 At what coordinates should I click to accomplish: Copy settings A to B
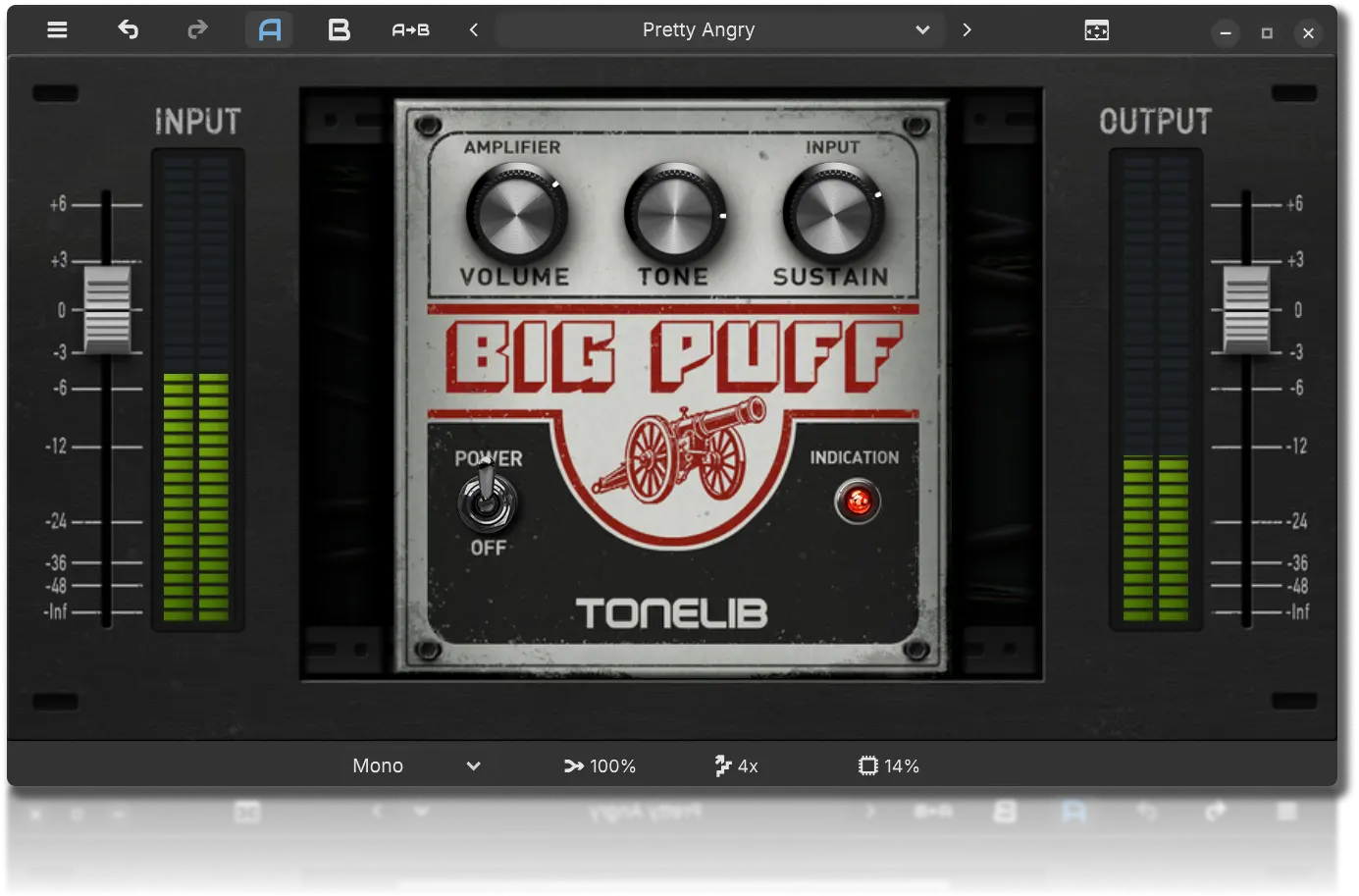pos(410,29)
